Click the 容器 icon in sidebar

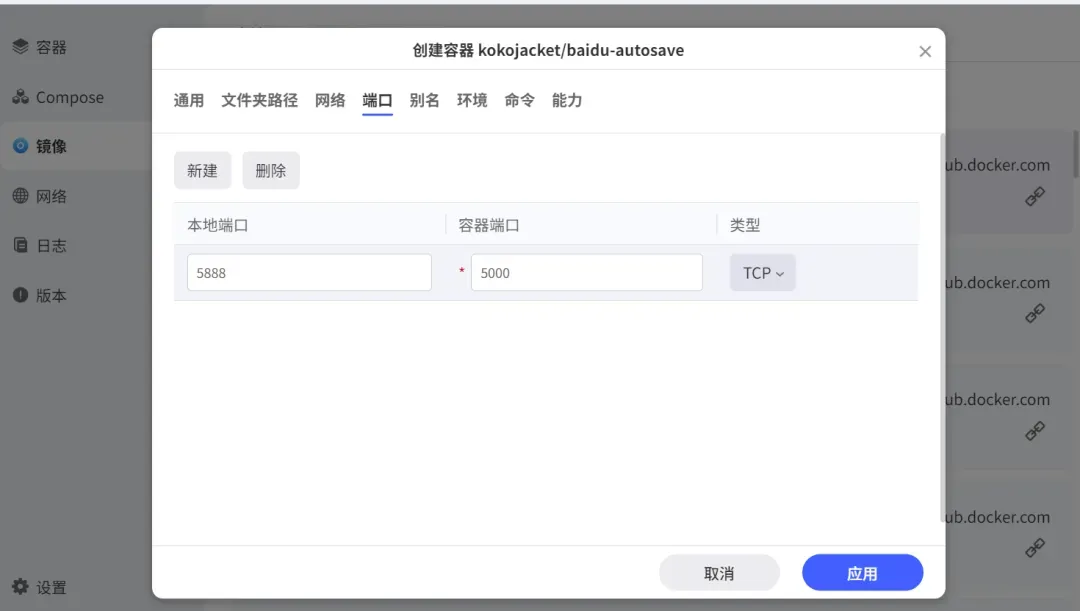point(20,47)
